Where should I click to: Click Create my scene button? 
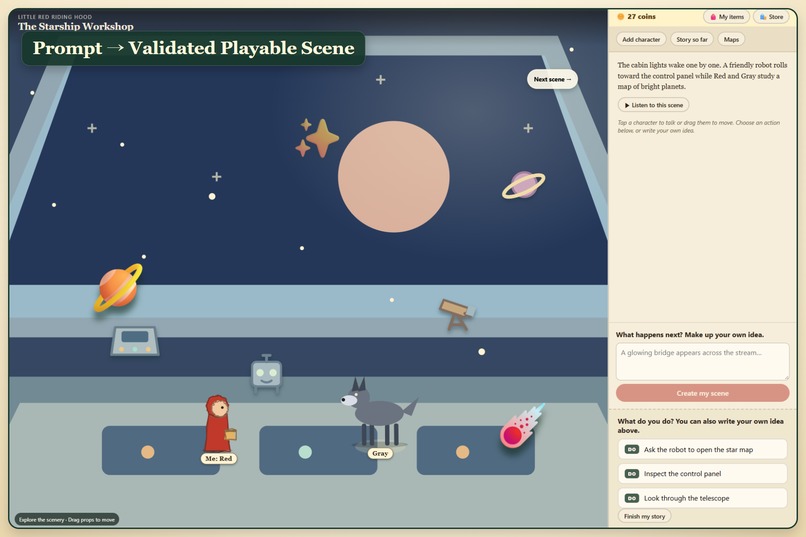coord(702,393)
